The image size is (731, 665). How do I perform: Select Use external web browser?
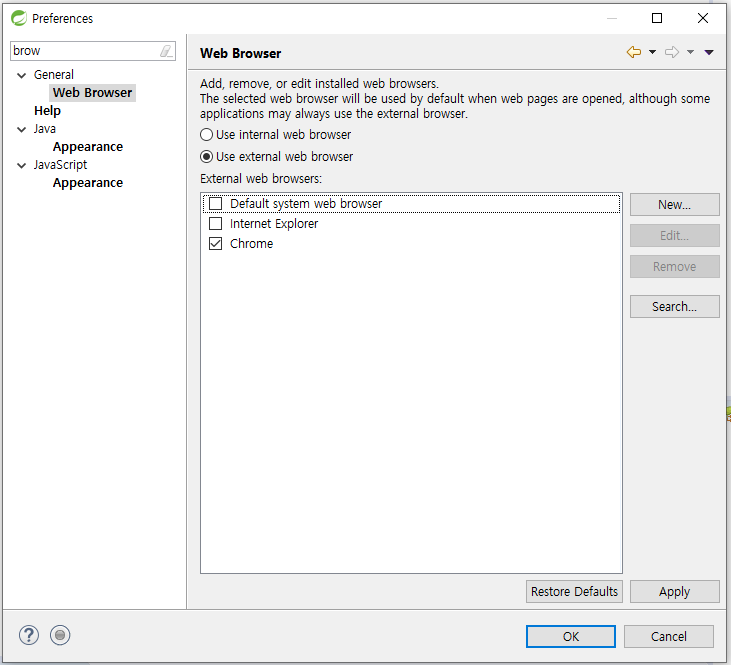[x=276, y=157]
